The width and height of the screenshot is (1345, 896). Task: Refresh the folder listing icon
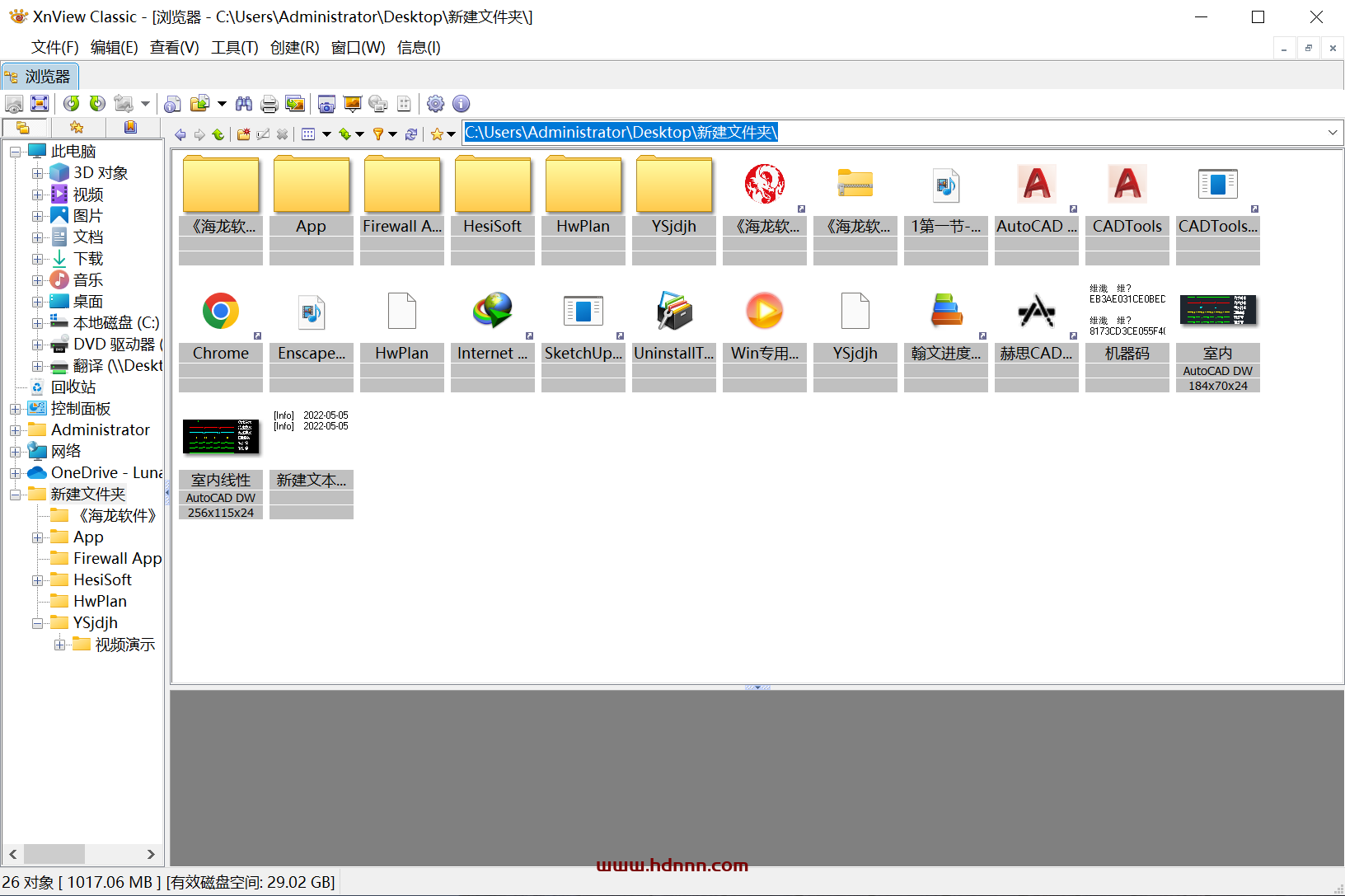click(411, 134)
